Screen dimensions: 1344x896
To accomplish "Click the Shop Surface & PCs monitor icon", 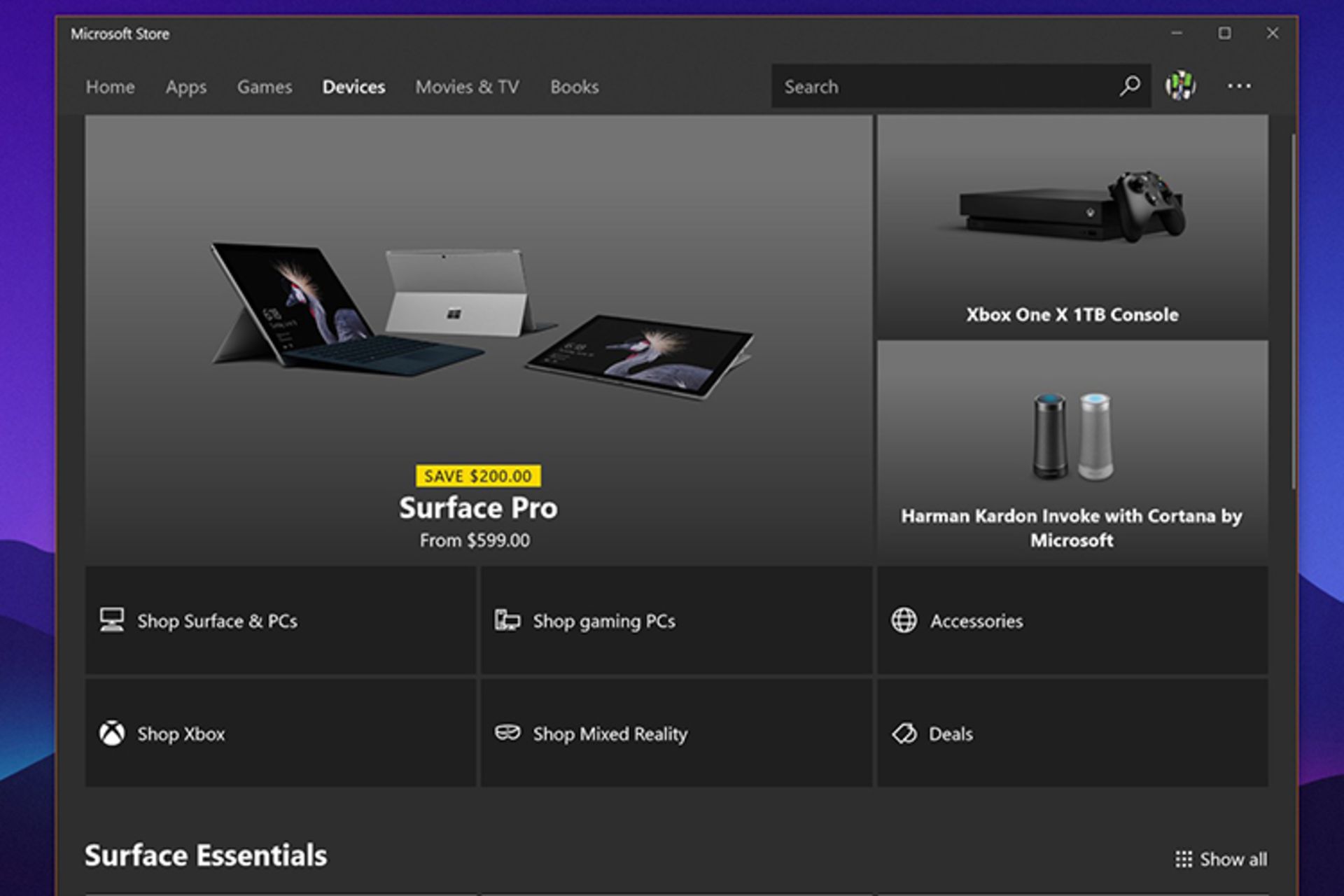I will pyautogui.click(x=112, y=620).
